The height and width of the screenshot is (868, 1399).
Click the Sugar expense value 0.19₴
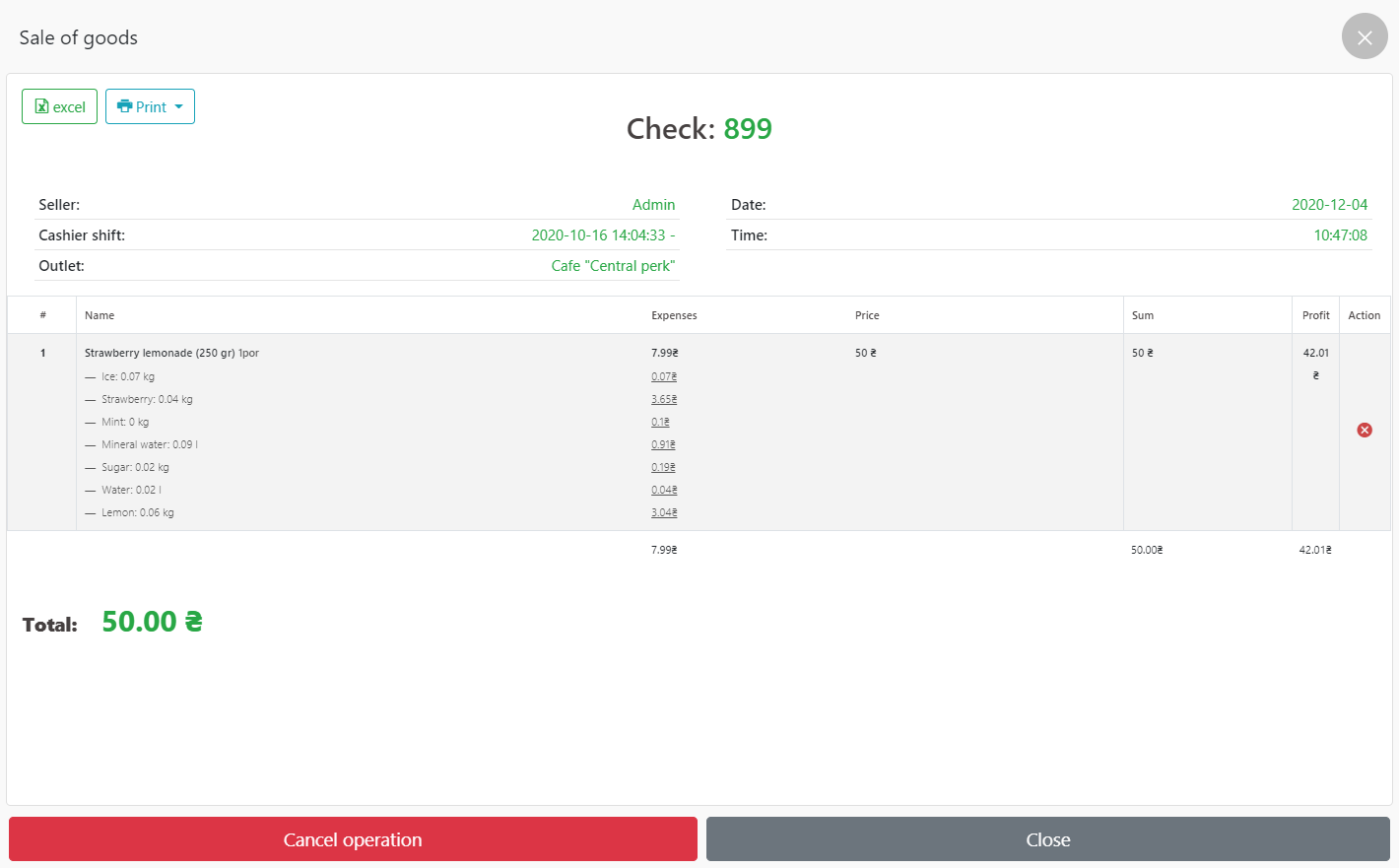[663, 468]
